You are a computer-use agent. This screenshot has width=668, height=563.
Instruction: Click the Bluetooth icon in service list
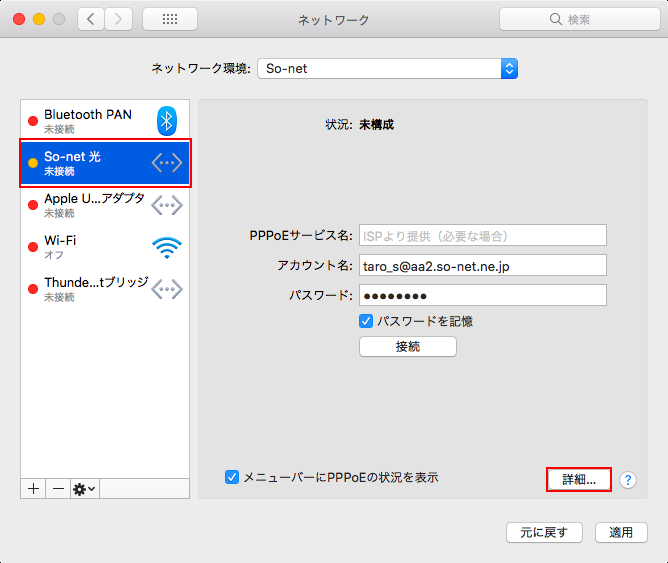click(x=167, y=121)
